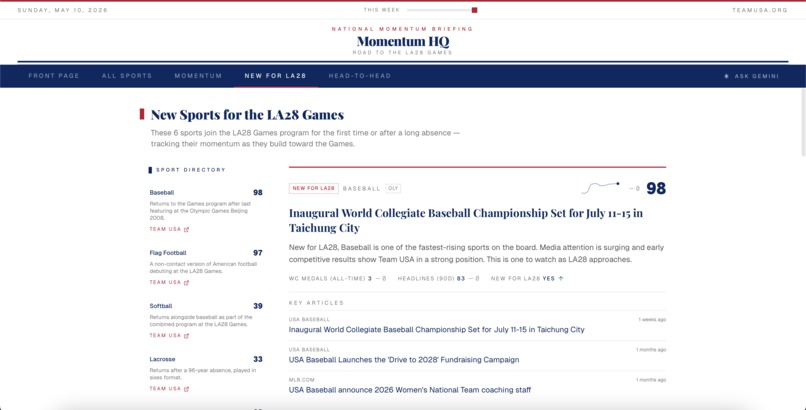
Task: Click the New Sports for the LA28 Games heading
Action: 247,115
